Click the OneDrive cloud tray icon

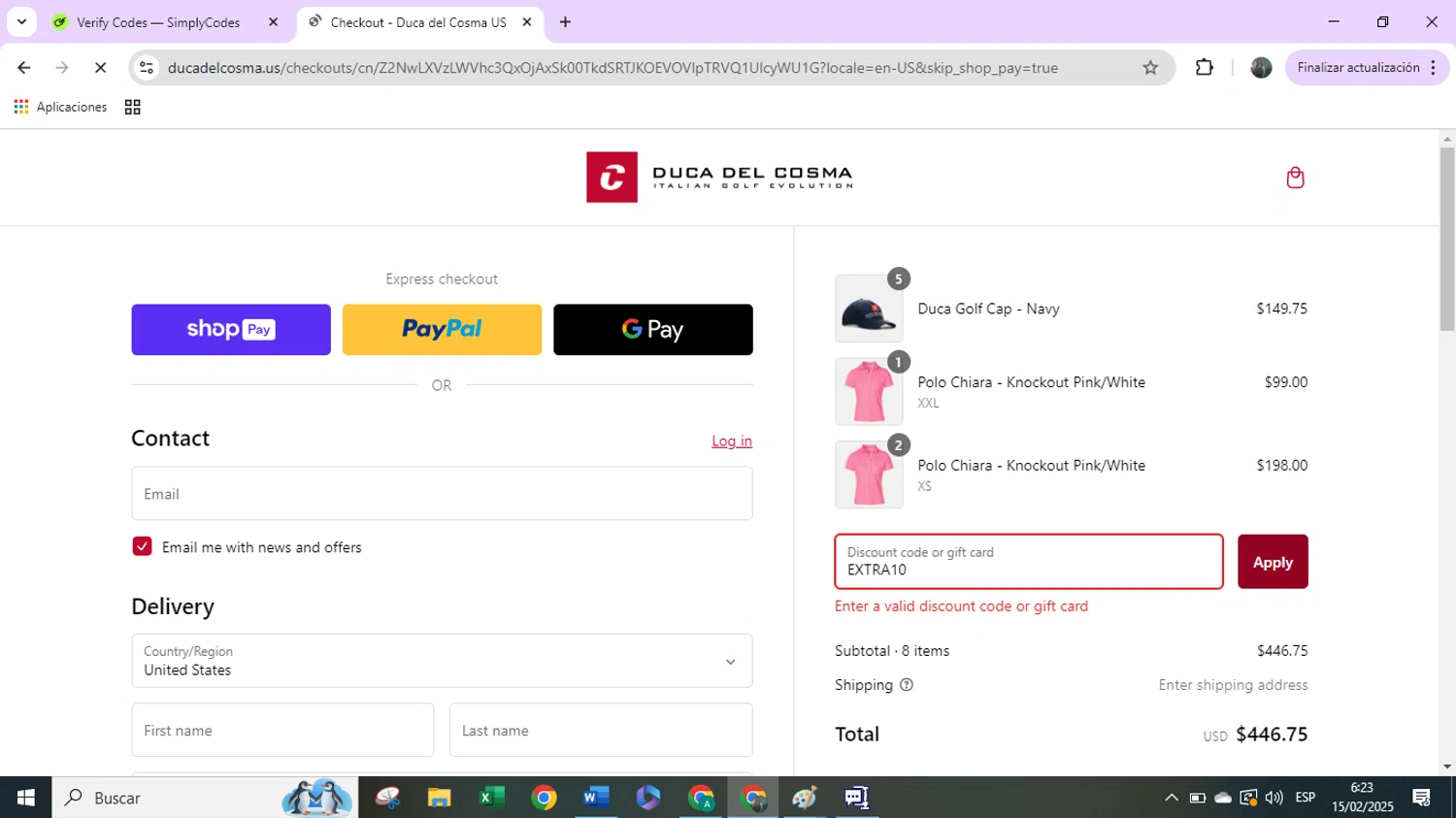[x=1223, y=798]
